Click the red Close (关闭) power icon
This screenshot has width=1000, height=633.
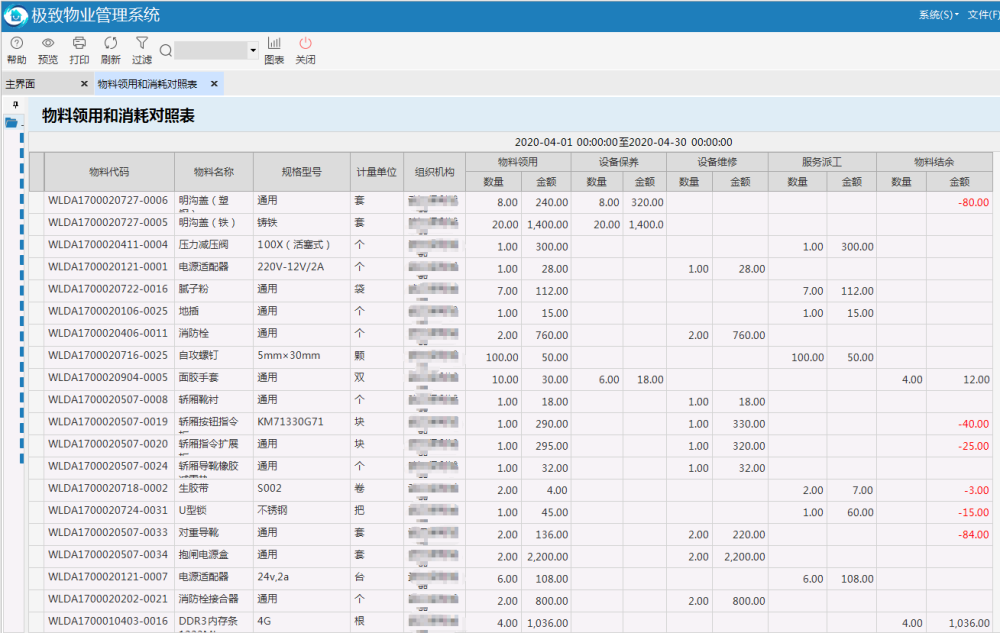pos(305,43)
